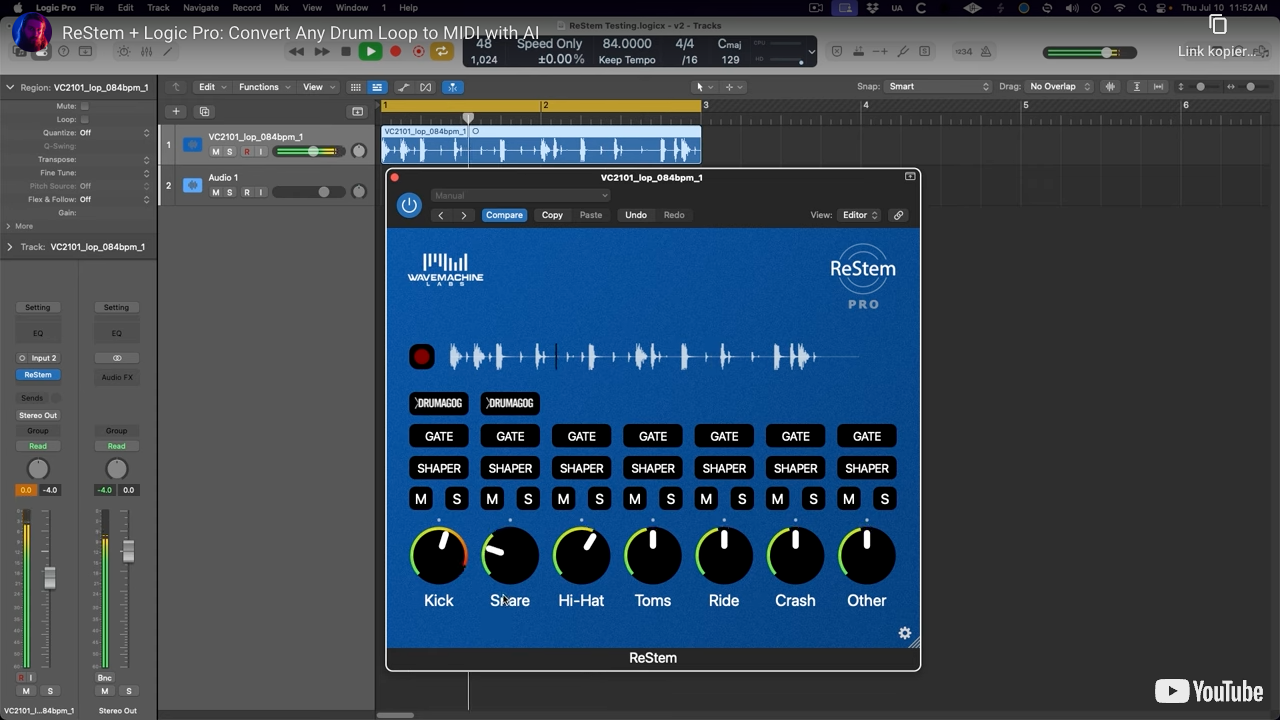The width and height of the screenshot is (1280, 720).
Task: Click the Record button in transport
Action: point(396,51)
